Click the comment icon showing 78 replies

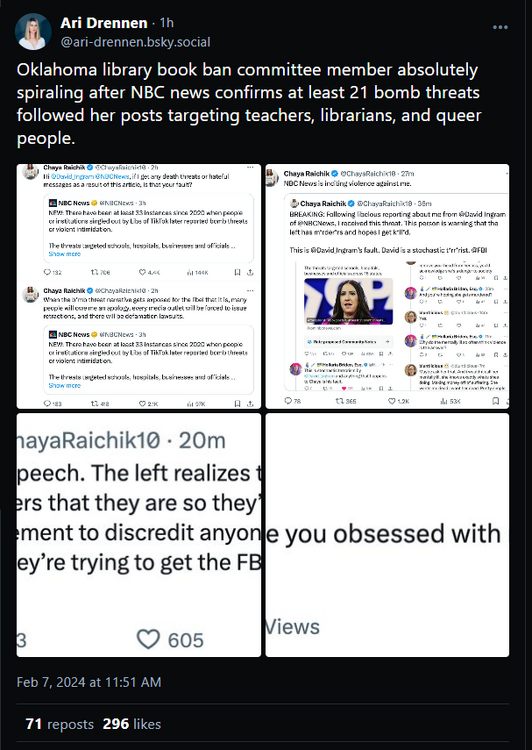289,401
